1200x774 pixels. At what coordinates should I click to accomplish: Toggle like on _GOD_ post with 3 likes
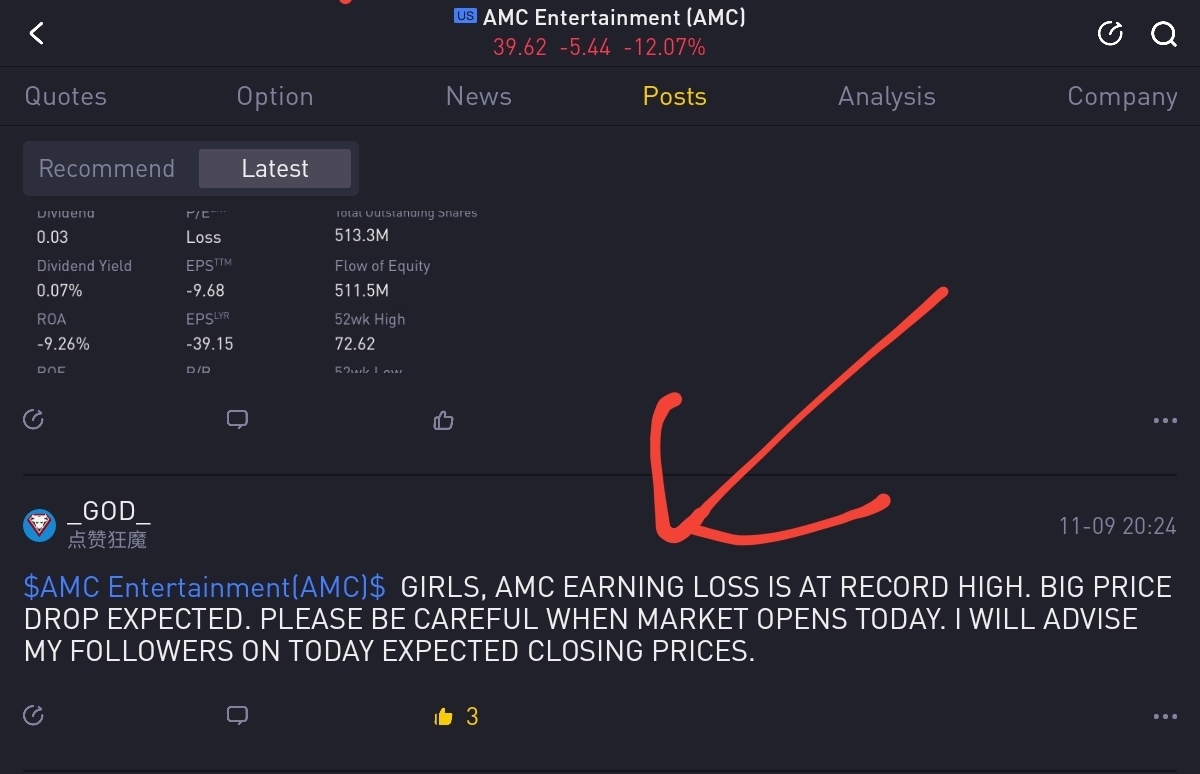point(456,716)
